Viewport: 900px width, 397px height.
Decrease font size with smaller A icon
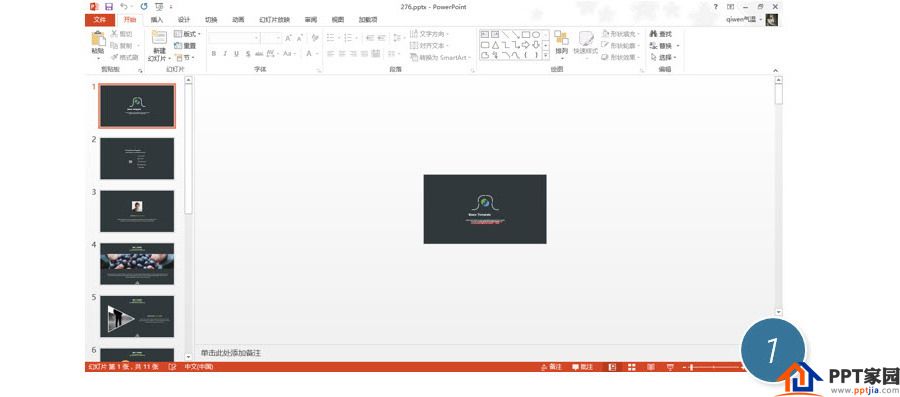[300, 38]
